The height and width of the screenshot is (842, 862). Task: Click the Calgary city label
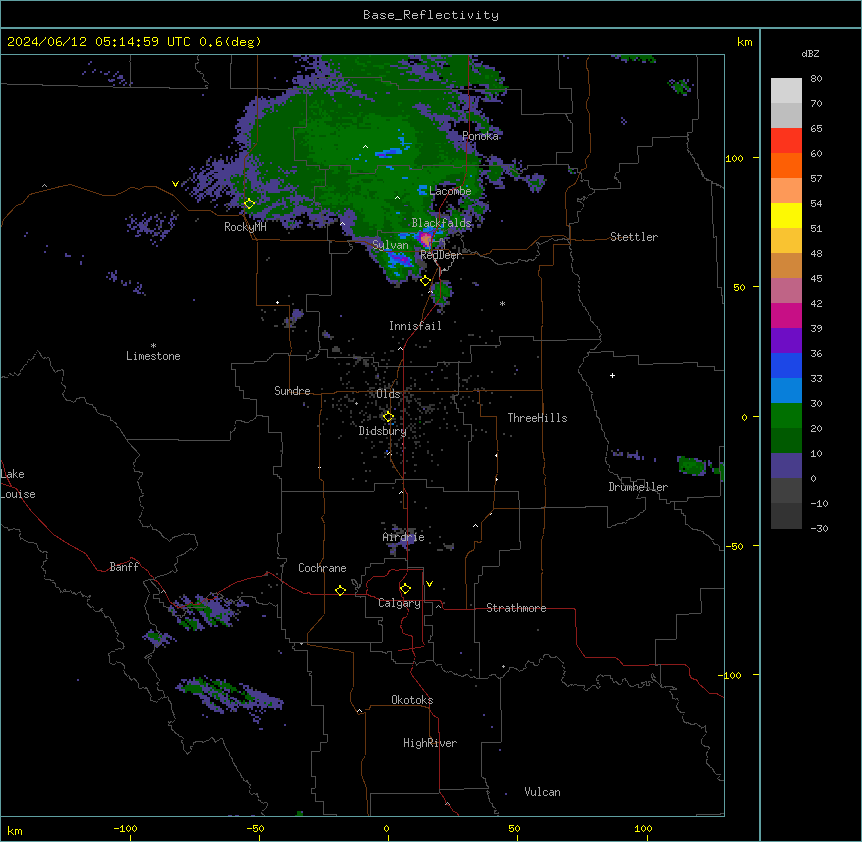pos(399,603)
